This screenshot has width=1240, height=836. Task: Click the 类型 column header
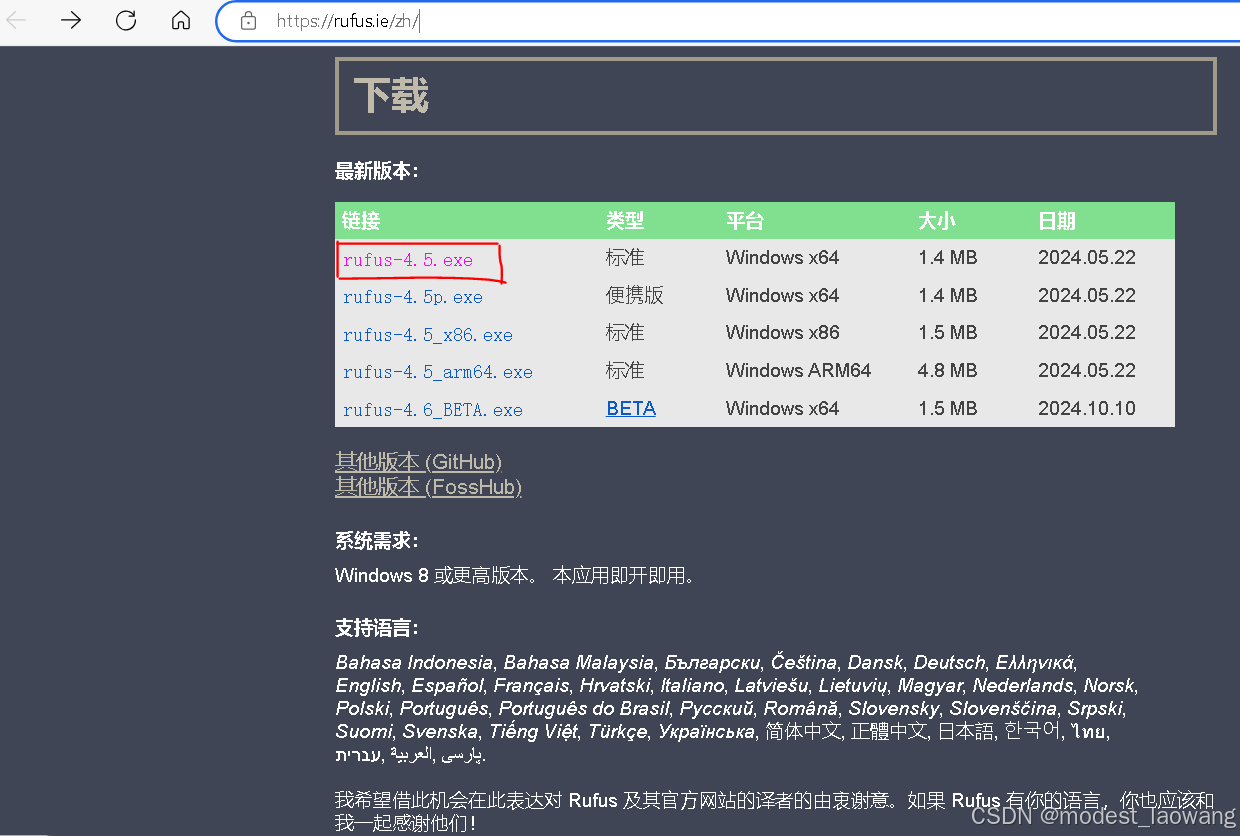(625, 221)
